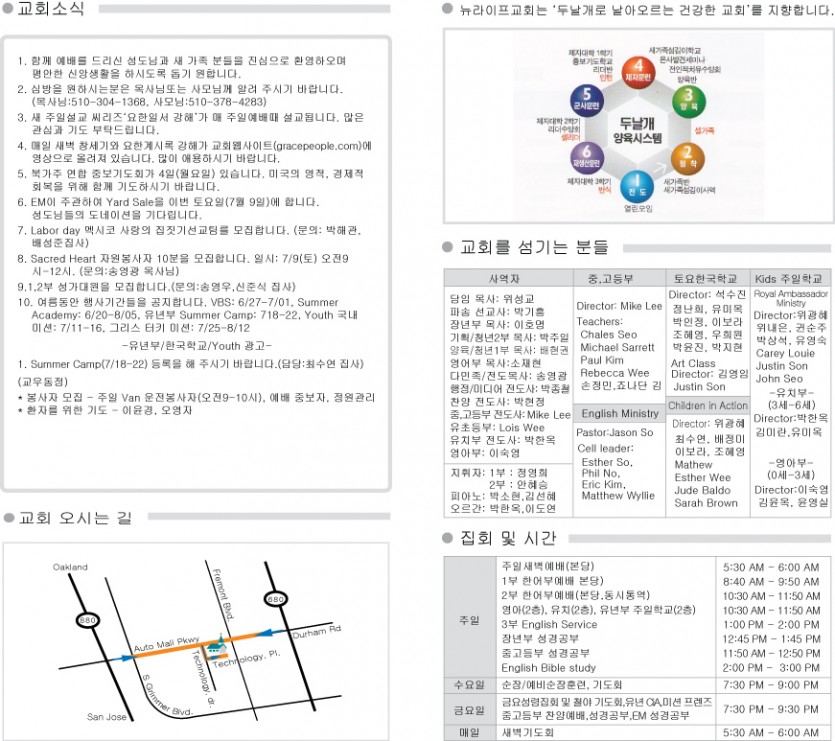The height and width of the screenshot is (741, 835).
Task: Click the 수요일 순장/예비순장훈련, 기도회 entry
Action: 561,685
